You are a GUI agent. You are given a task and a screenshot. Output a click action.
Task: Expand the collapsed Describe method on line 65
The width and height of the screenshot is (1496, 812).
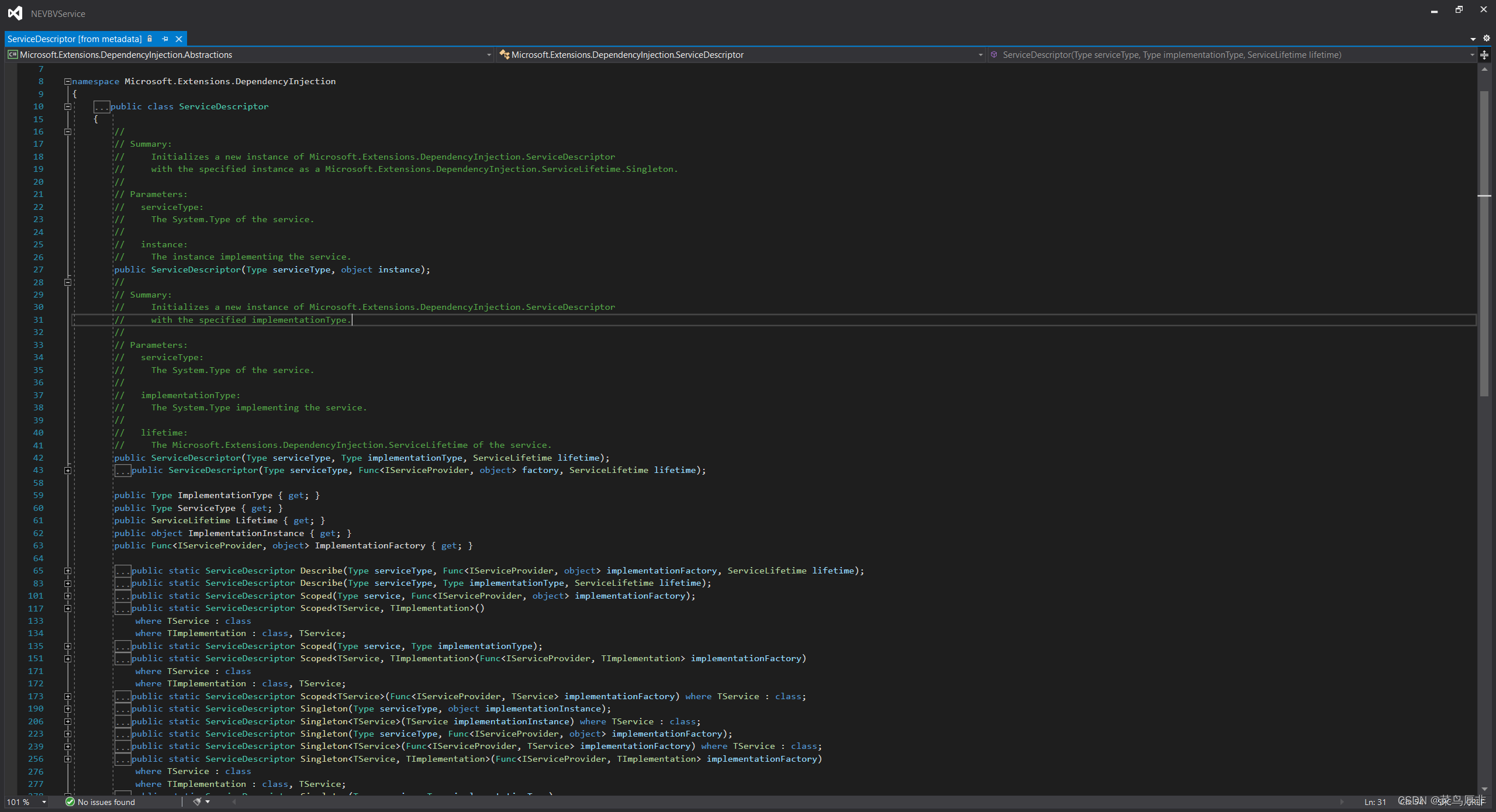(68, 571)
